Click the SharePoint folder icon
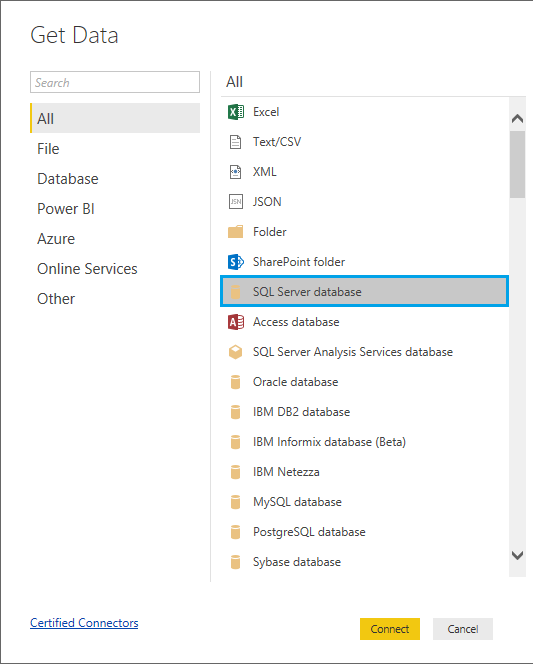The width and height of the screenshot is (533, 665). 236,262
